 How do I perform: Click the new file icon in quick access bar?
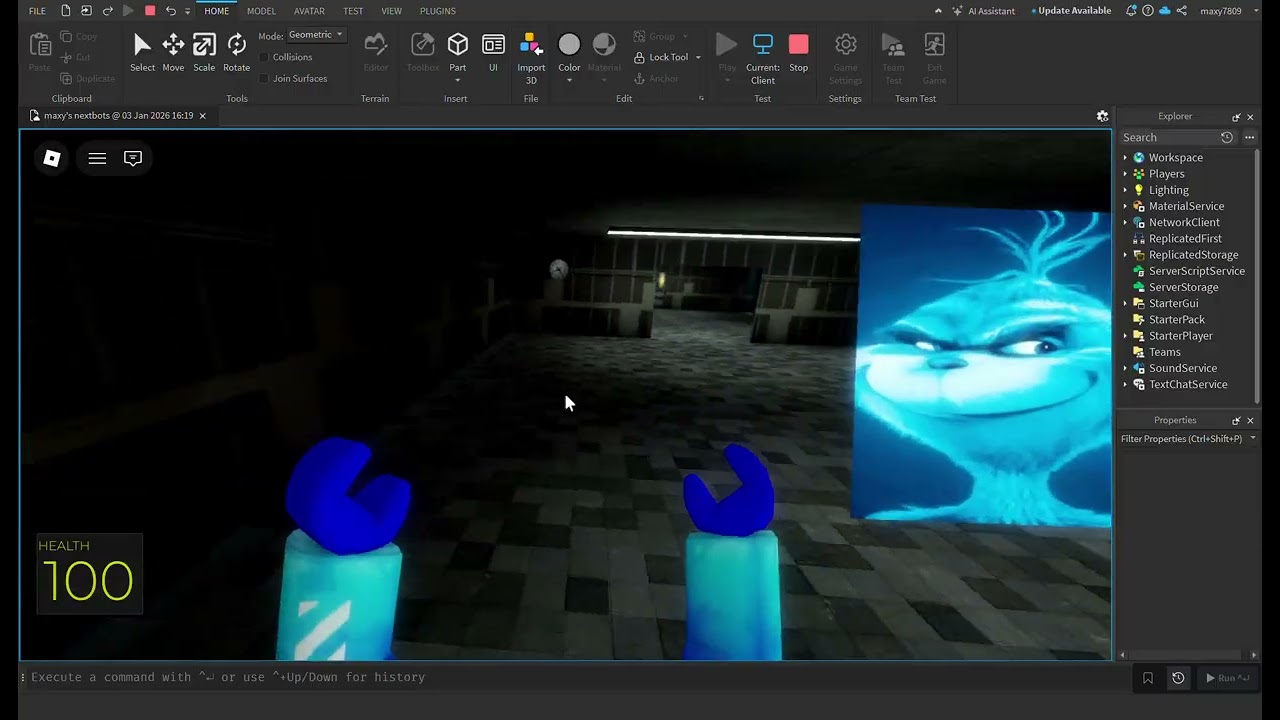(x=66, y=11)
